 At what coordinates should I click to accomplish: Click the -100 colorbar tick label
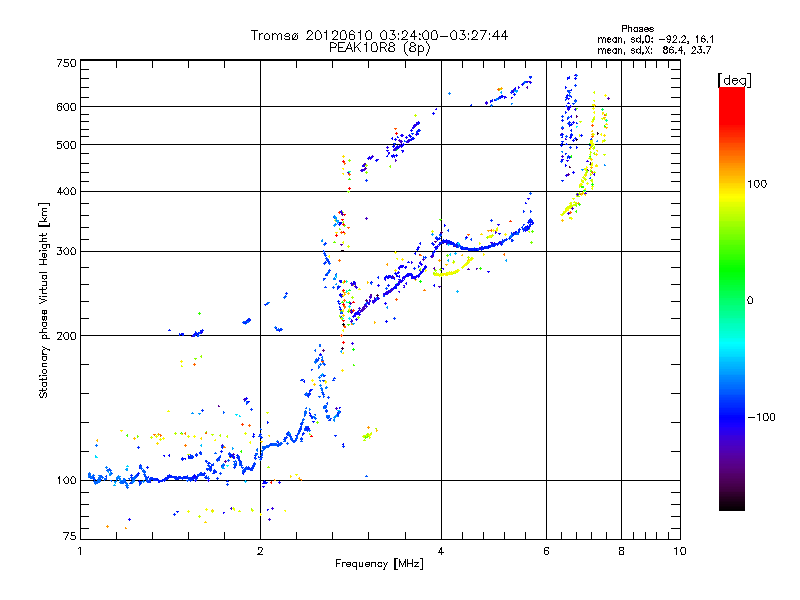762,416
